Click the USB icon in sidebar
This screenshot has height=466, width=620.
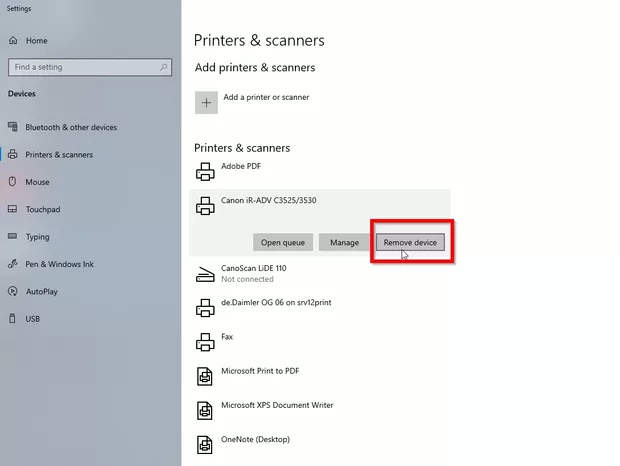12,318
